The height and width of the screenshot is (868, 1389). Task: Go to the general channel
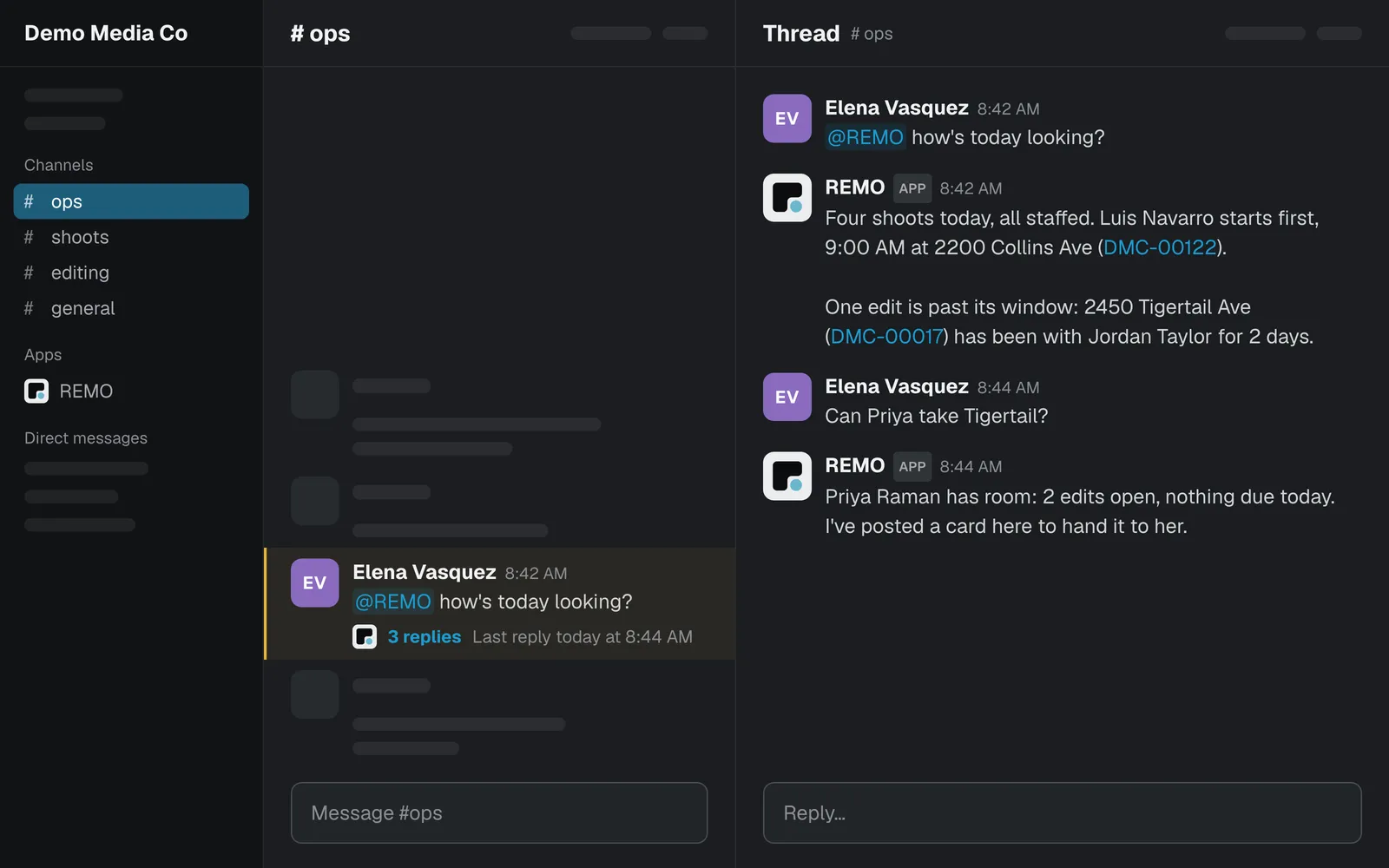131,308
